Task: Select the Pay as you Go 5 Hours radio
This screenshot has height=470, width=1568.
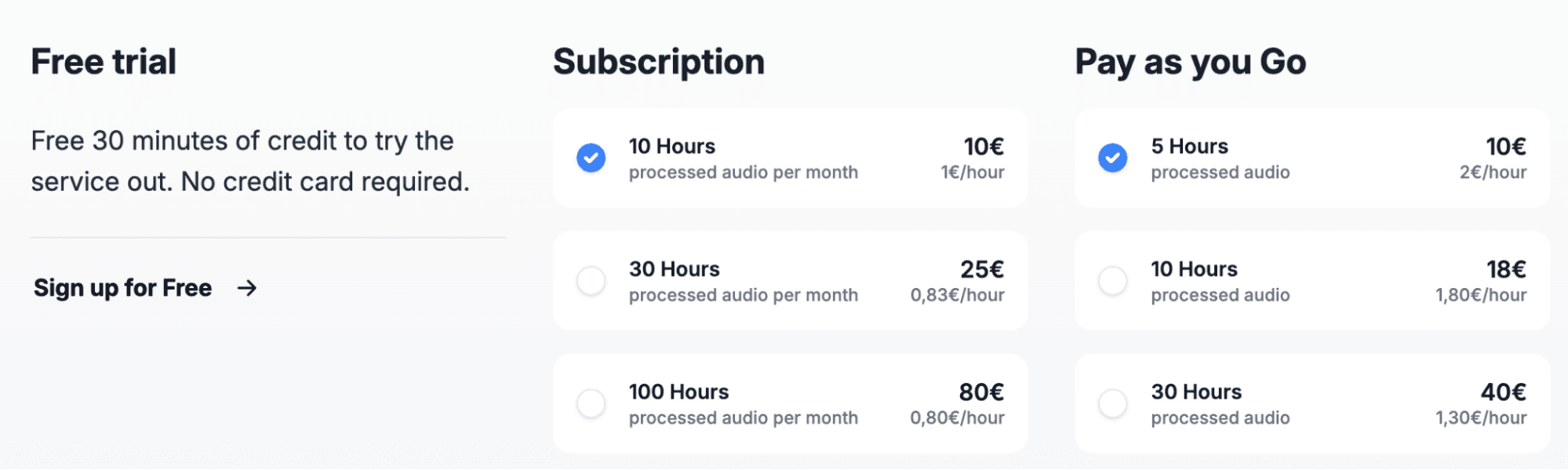Action: point(1112,158)
